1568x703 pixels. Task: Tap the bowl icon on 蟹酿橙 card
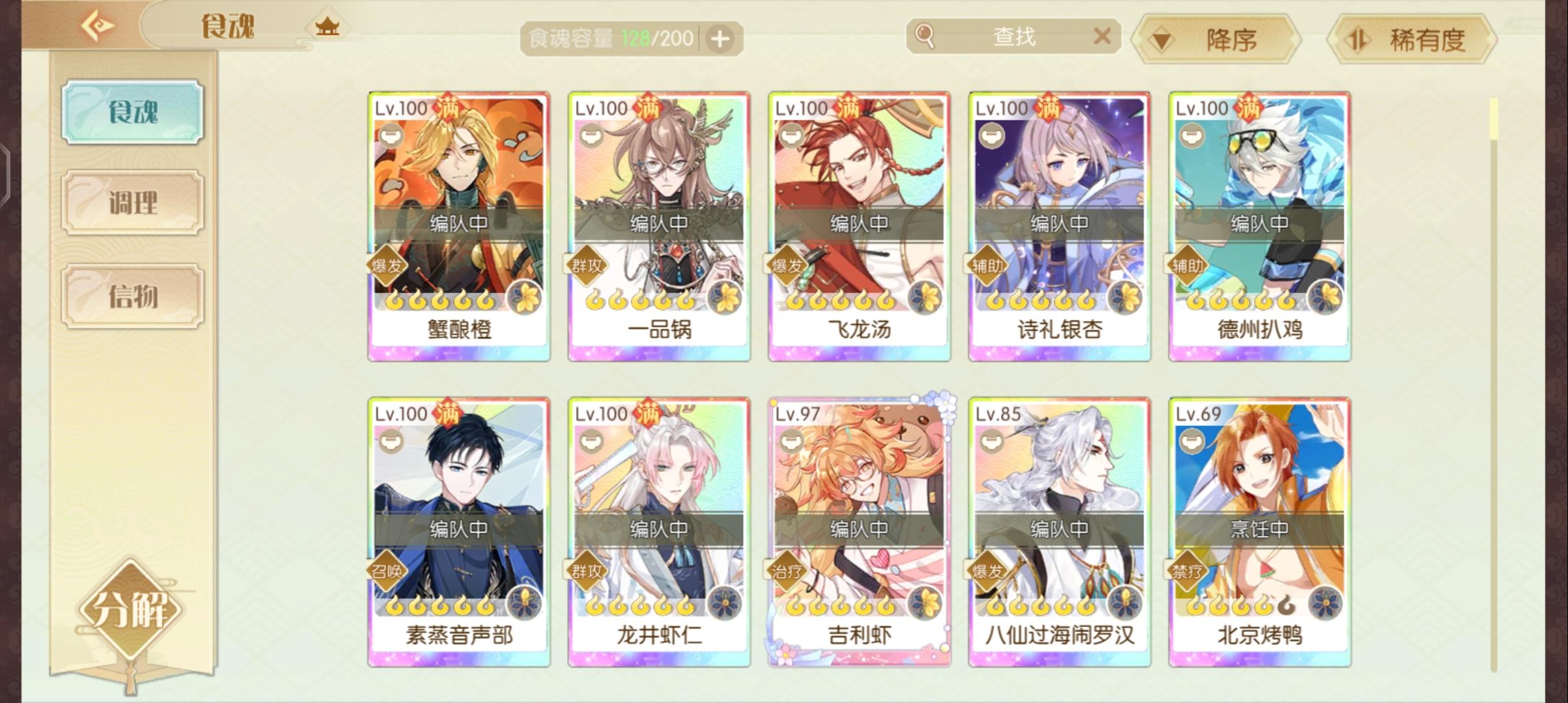pos(390,136)
